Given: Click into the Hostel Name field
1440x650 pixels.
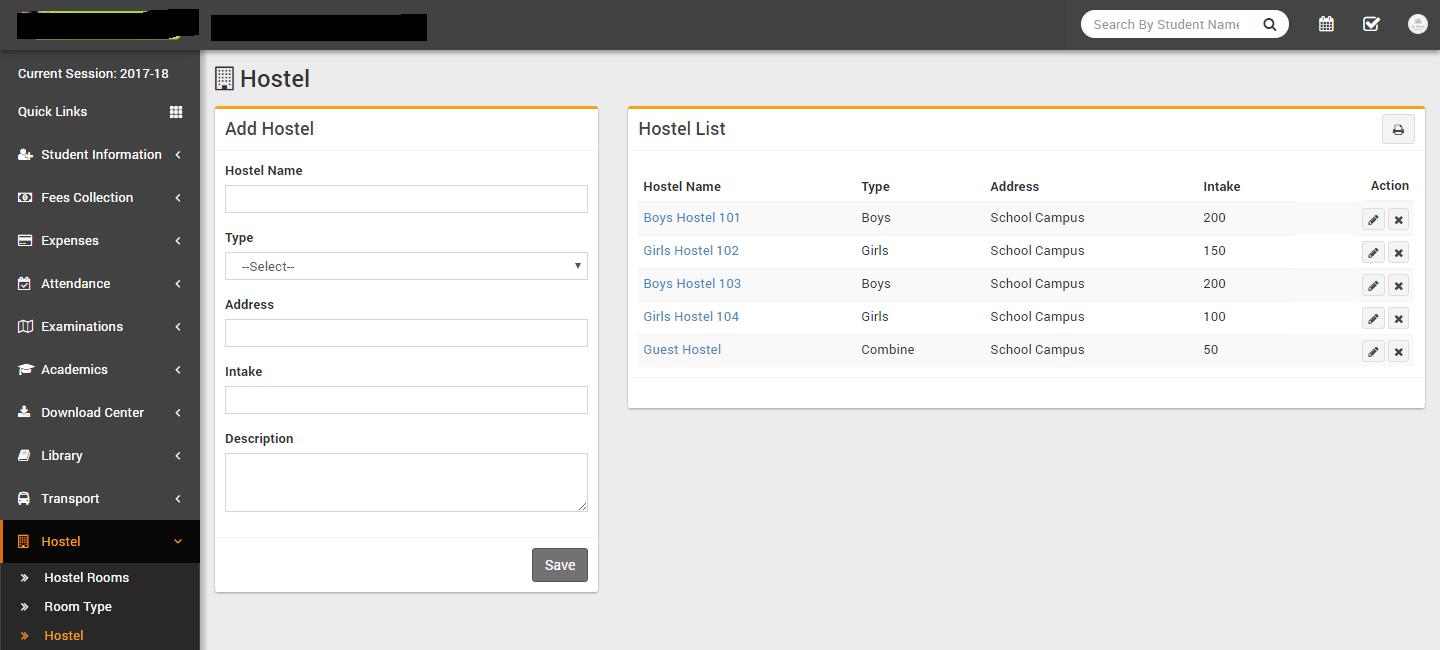Looking at the screenshot, I should point(406,199).
